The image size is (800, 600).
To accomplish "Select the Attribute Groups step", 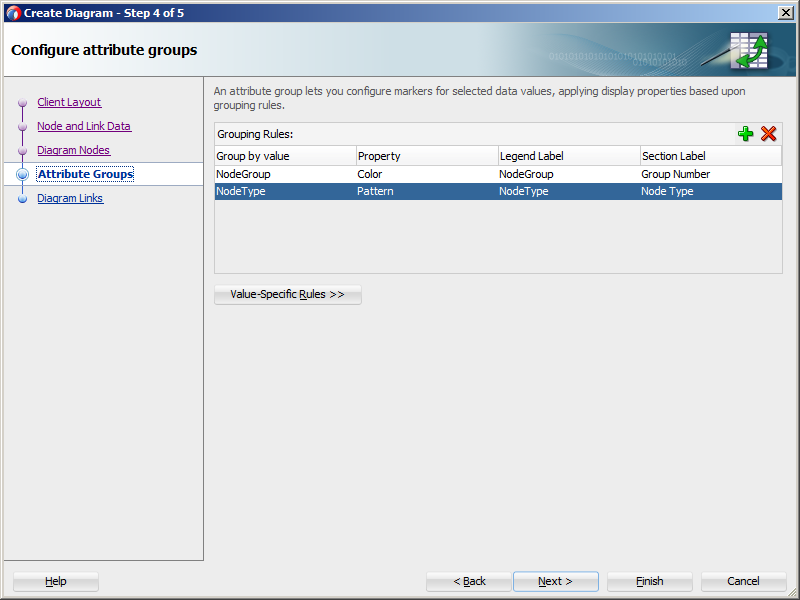I will 85,174.
